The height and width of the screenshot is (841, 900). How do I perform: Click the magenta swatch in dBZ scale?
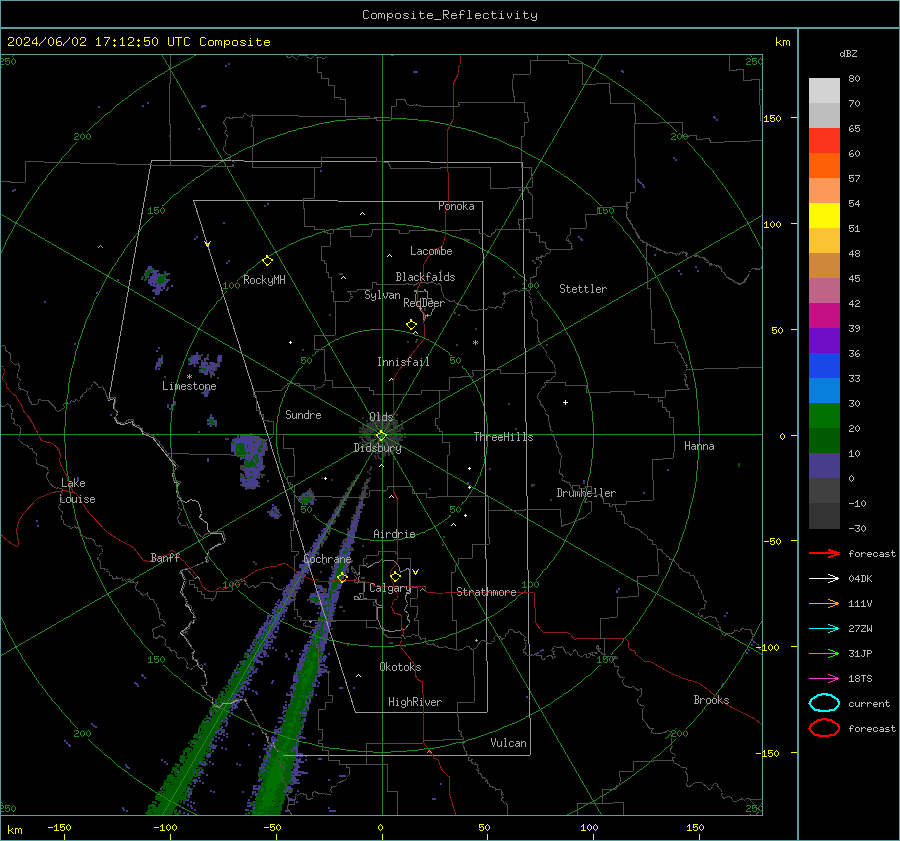tap(824, 315)
